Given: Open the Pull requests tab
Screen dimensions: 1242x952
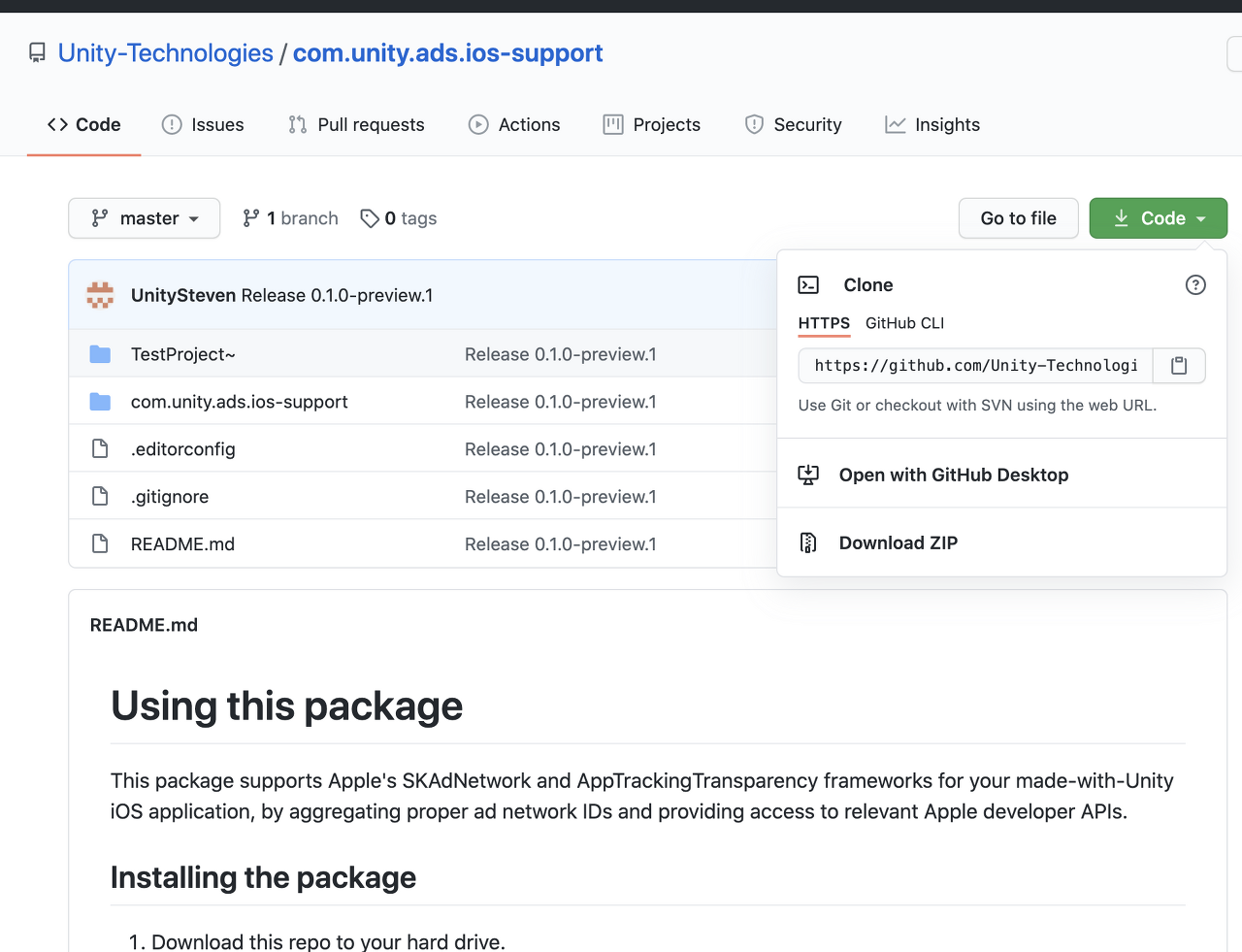Looking at the screenshot, I should [356, 124].
